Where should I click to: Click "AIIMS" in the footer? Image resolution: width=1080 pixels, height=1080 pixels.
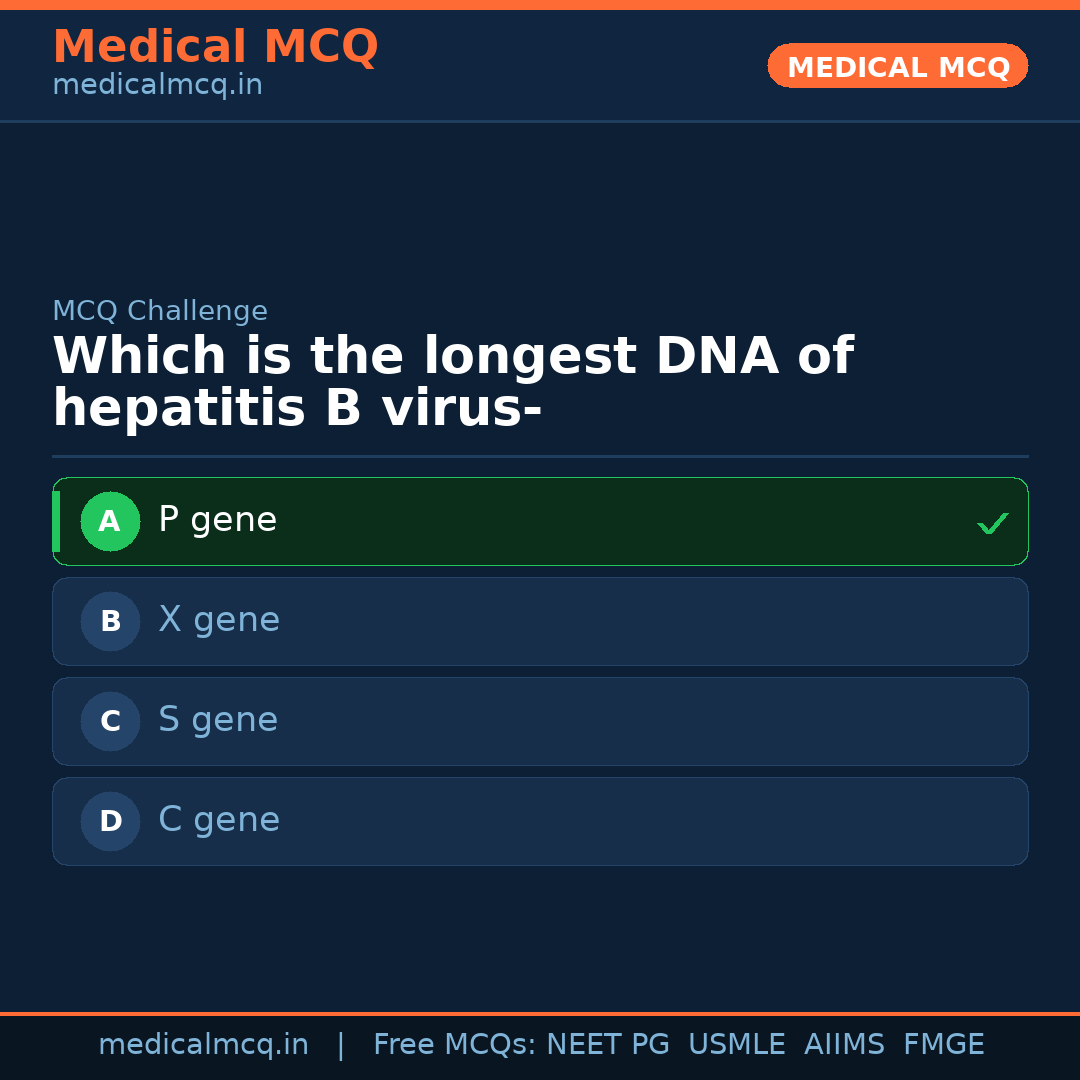click(844, 1045)
